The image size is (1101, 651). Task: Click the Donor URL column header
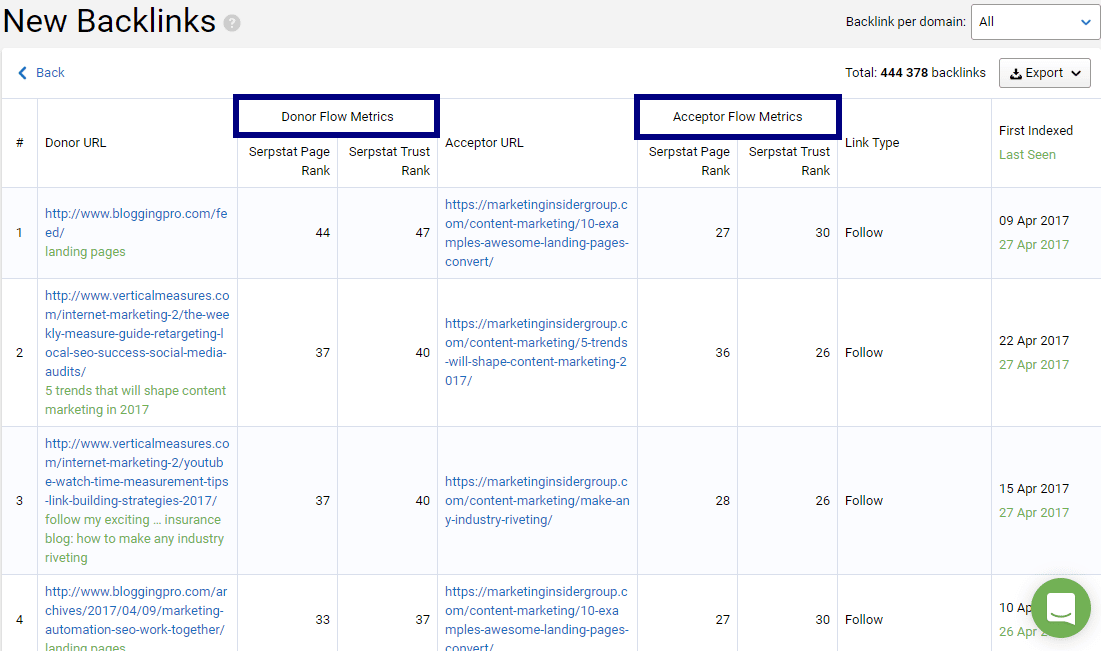[x=76, y=143]
